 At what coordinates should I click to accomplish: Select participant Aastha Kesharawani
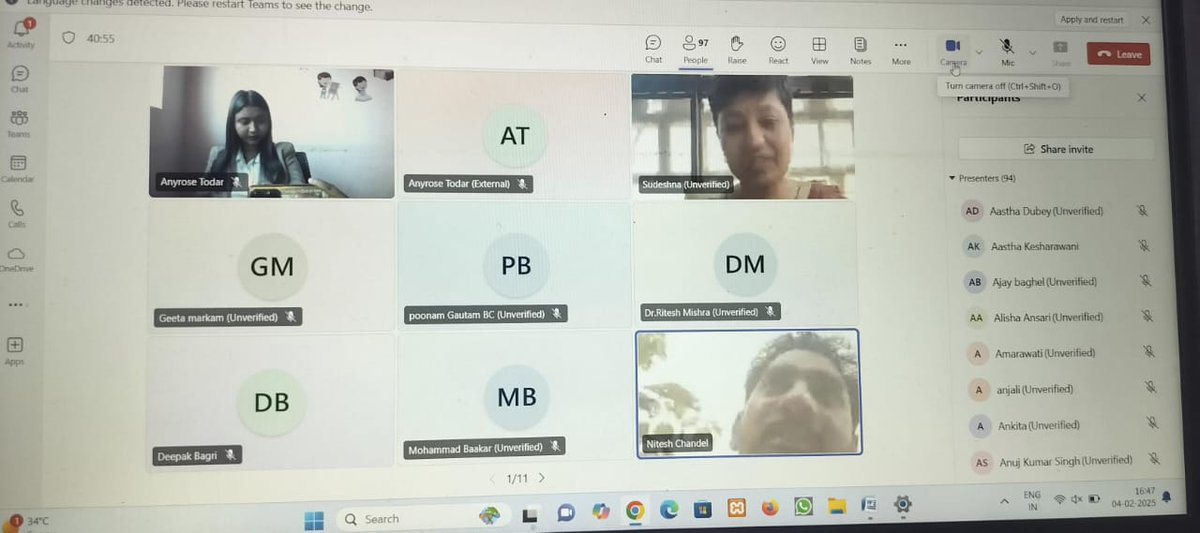(1056, 246)
